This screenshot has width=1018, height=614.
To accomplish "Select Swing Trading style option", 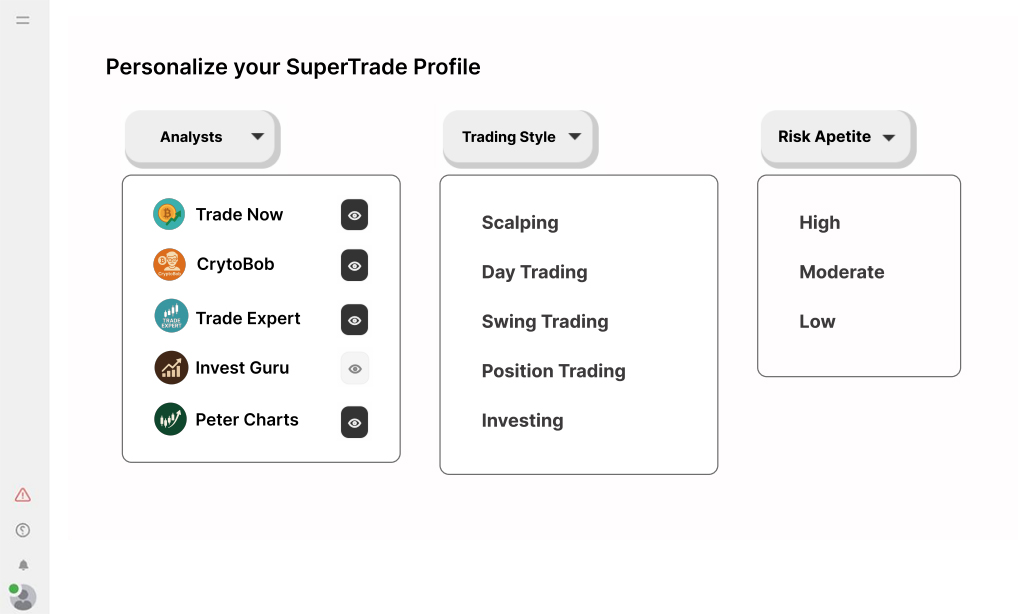I will pyautogui.click(x=545, y=322).
